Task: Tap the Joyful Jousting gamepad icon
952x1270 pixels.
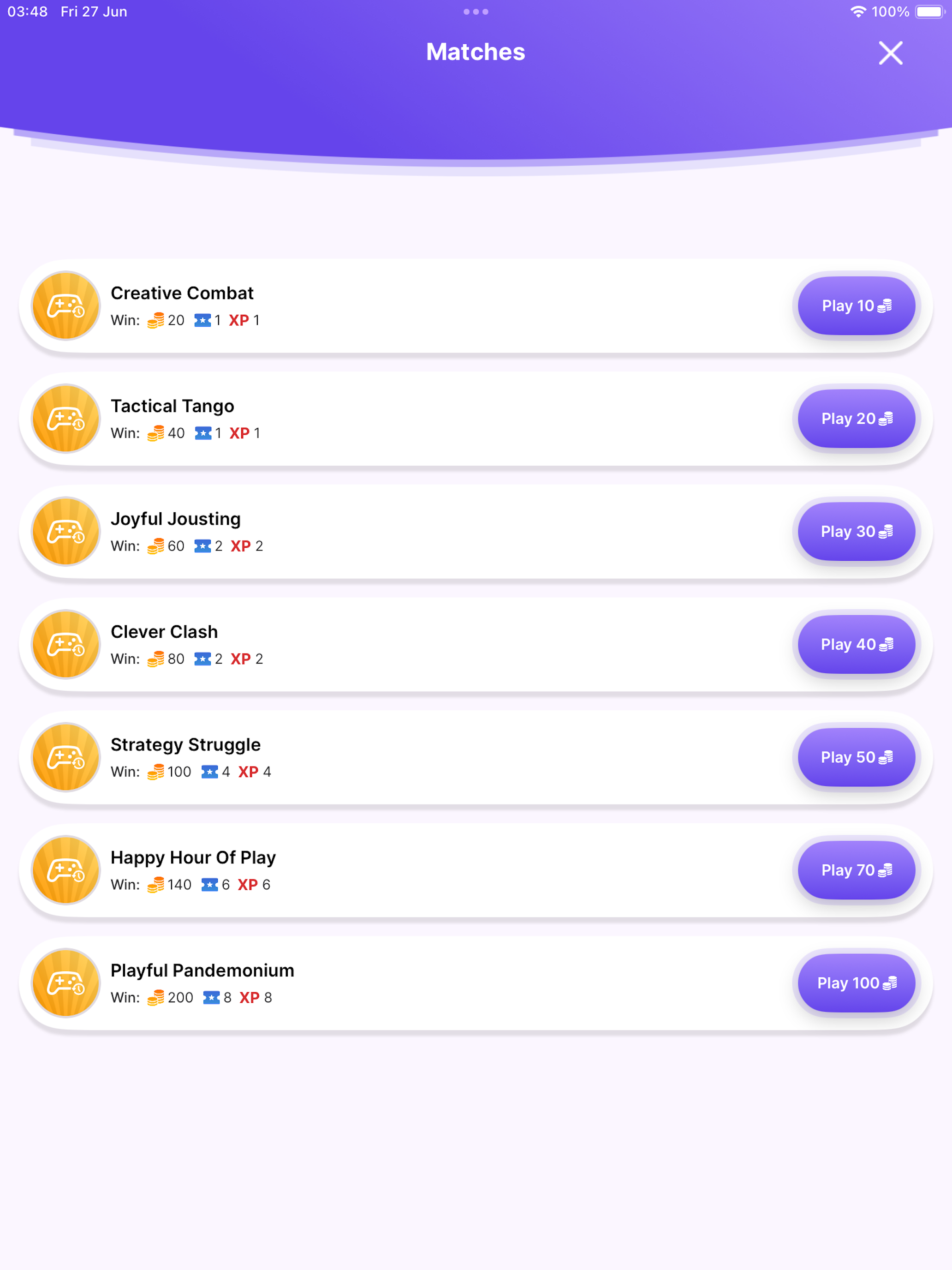Action: 66,531
